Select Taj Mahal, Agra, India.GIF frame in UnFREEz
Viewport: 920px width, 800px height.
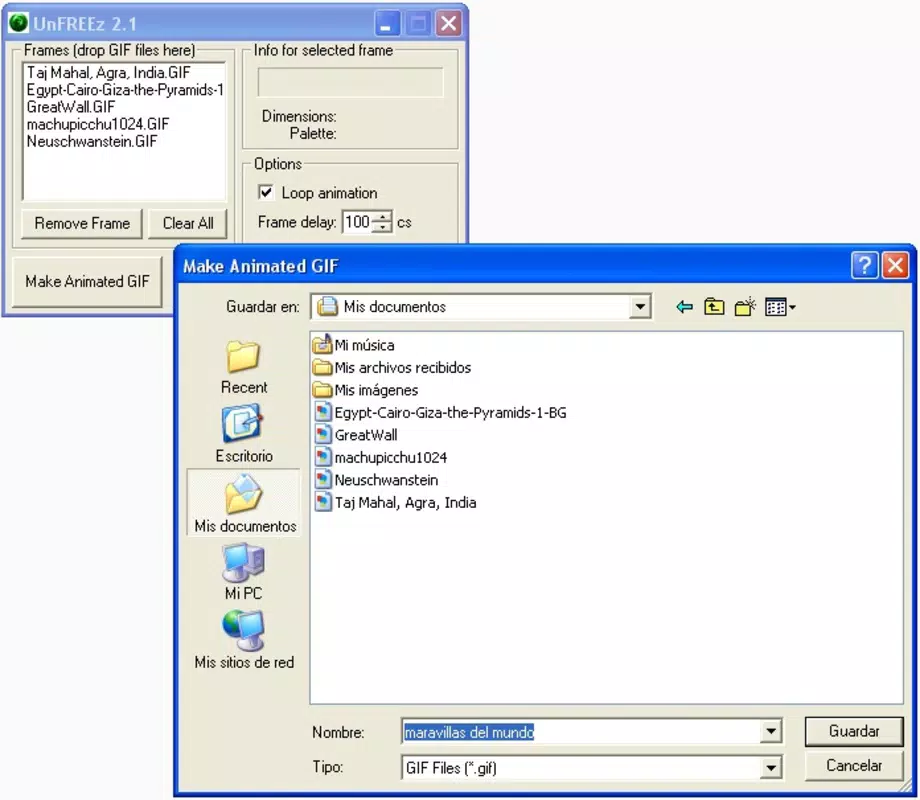[x=124, y=73]
